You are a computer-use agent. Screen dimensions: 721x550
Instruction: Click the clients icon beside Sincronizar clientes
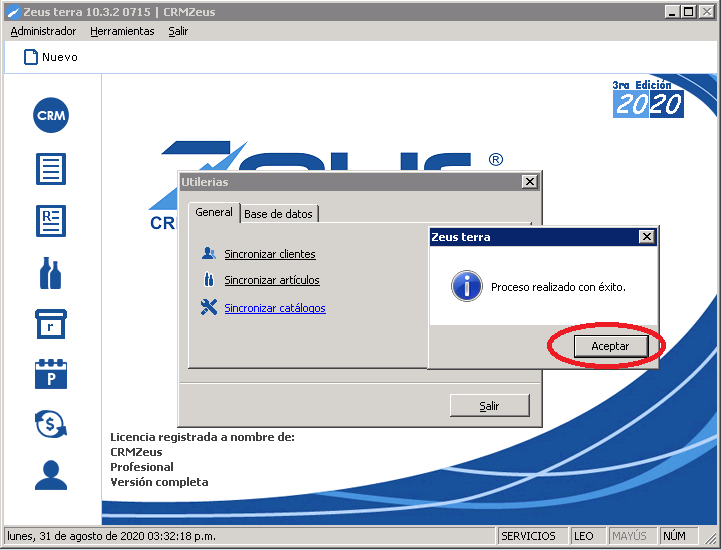tap(209, 253)
